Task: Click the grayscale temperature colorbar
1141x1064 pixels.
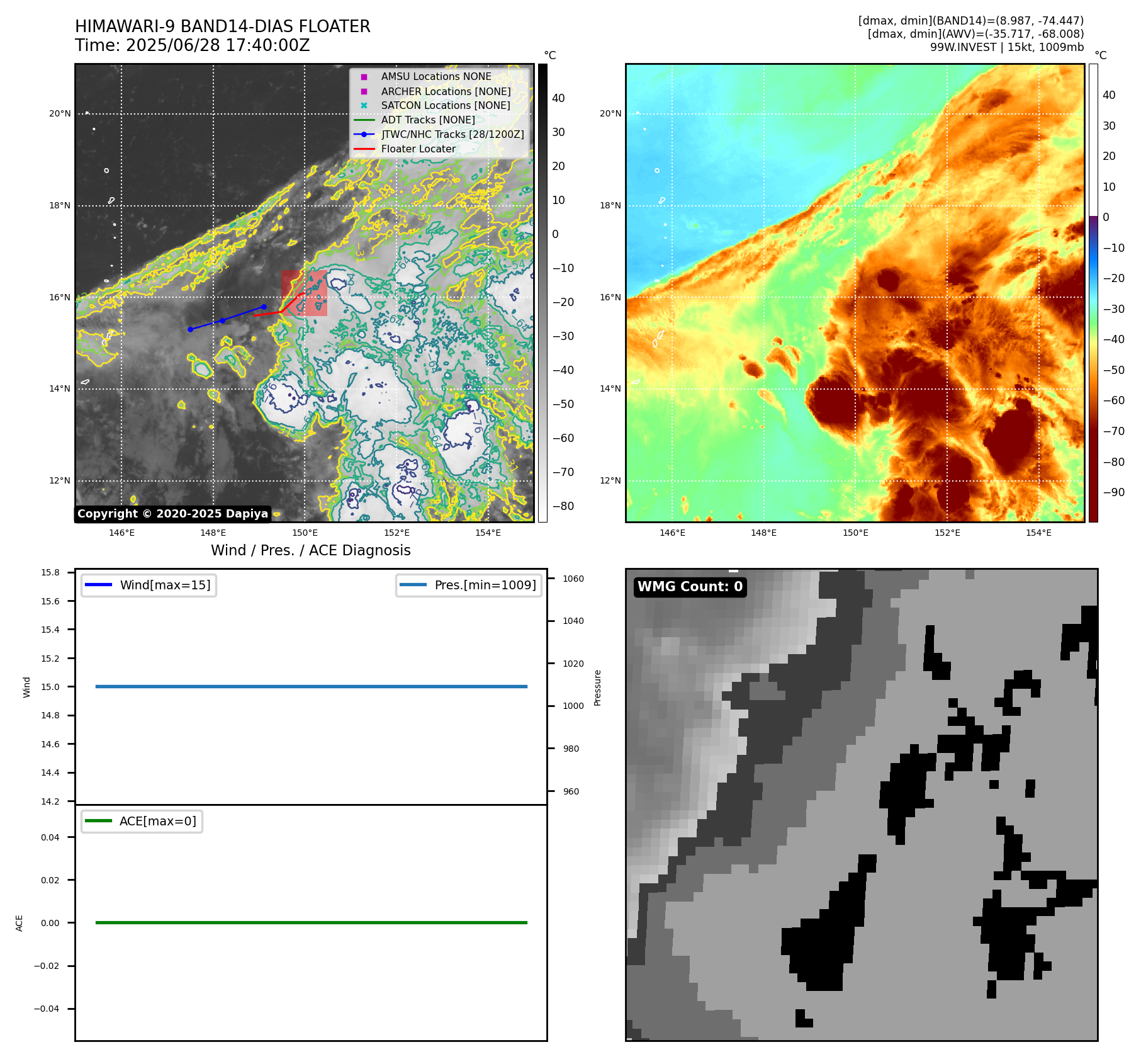Action: tap(542, 293)
